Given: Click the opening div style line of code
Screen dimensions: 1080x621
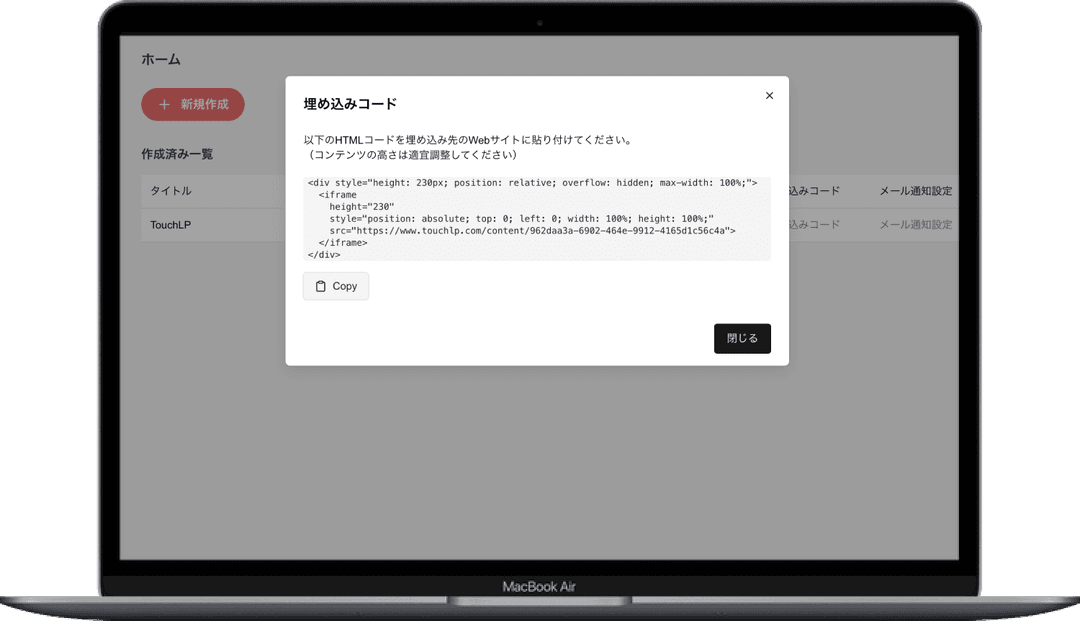Looking at the screenshot, I should point(532,183).
